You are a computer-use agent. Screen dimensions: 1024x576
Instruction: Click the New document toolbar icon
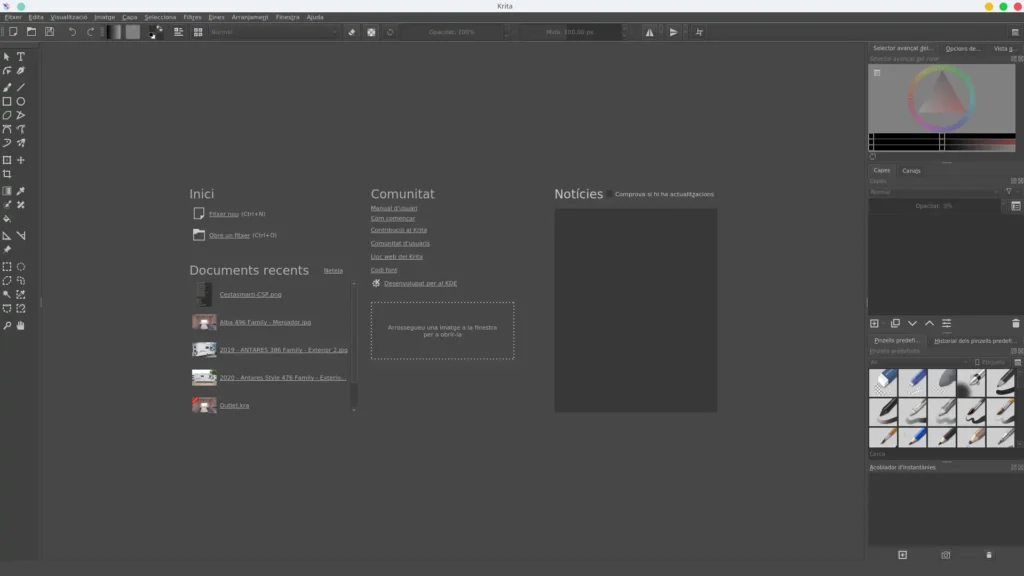tap(13, 31)
